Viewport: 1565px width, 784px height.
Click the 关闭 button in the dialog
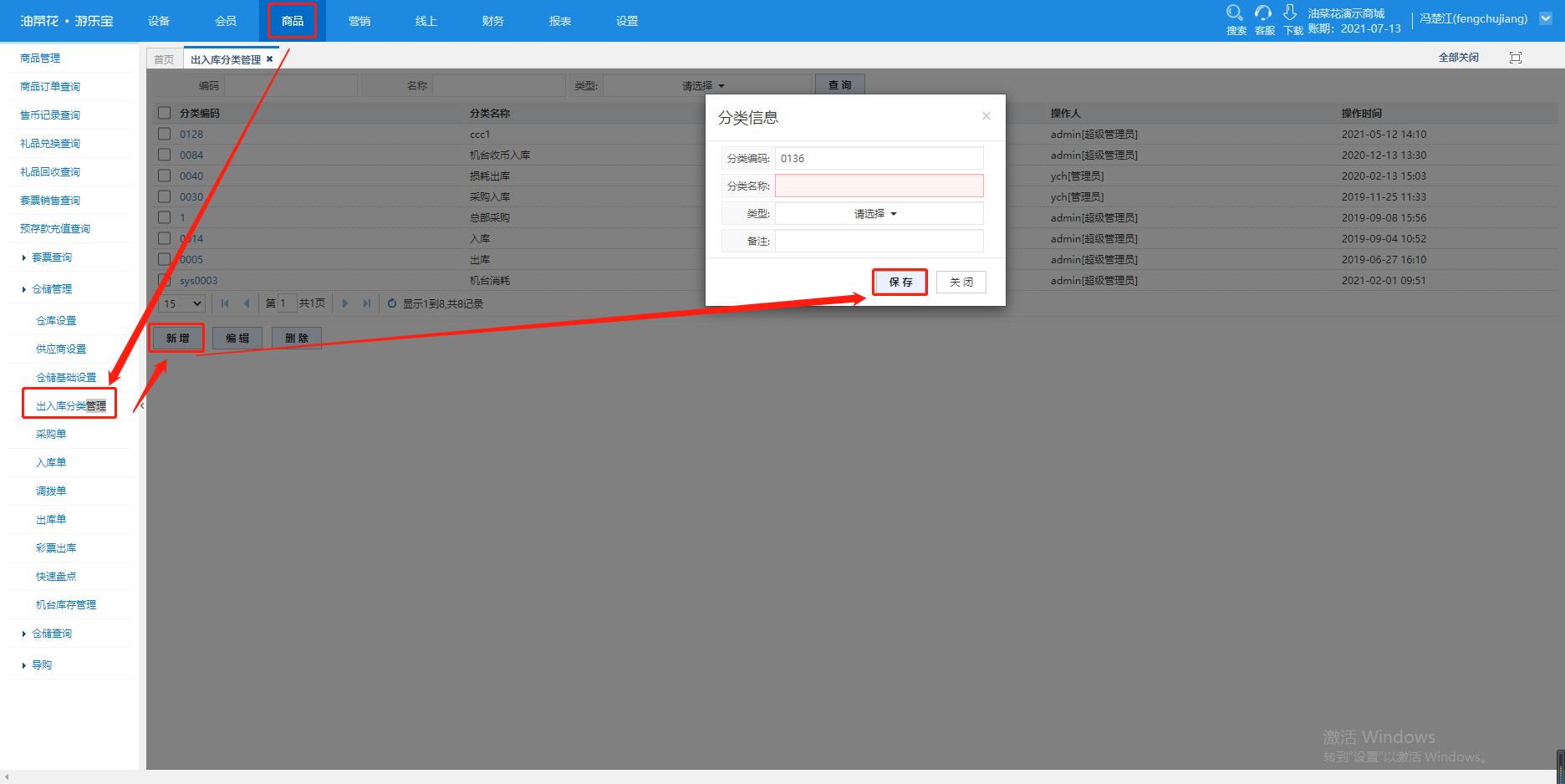[961, 282]
